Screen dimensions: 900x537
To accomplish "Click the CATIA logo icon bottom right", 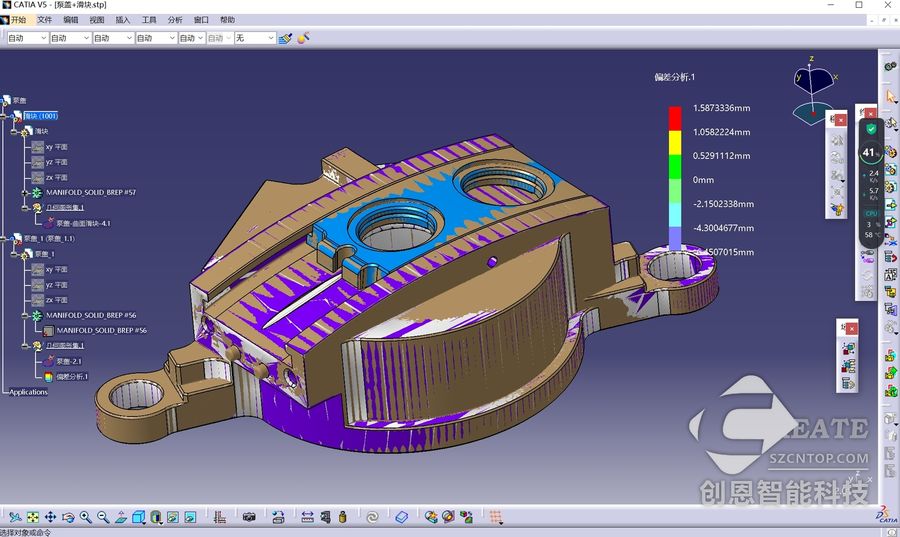I will (x=887, y=514).
